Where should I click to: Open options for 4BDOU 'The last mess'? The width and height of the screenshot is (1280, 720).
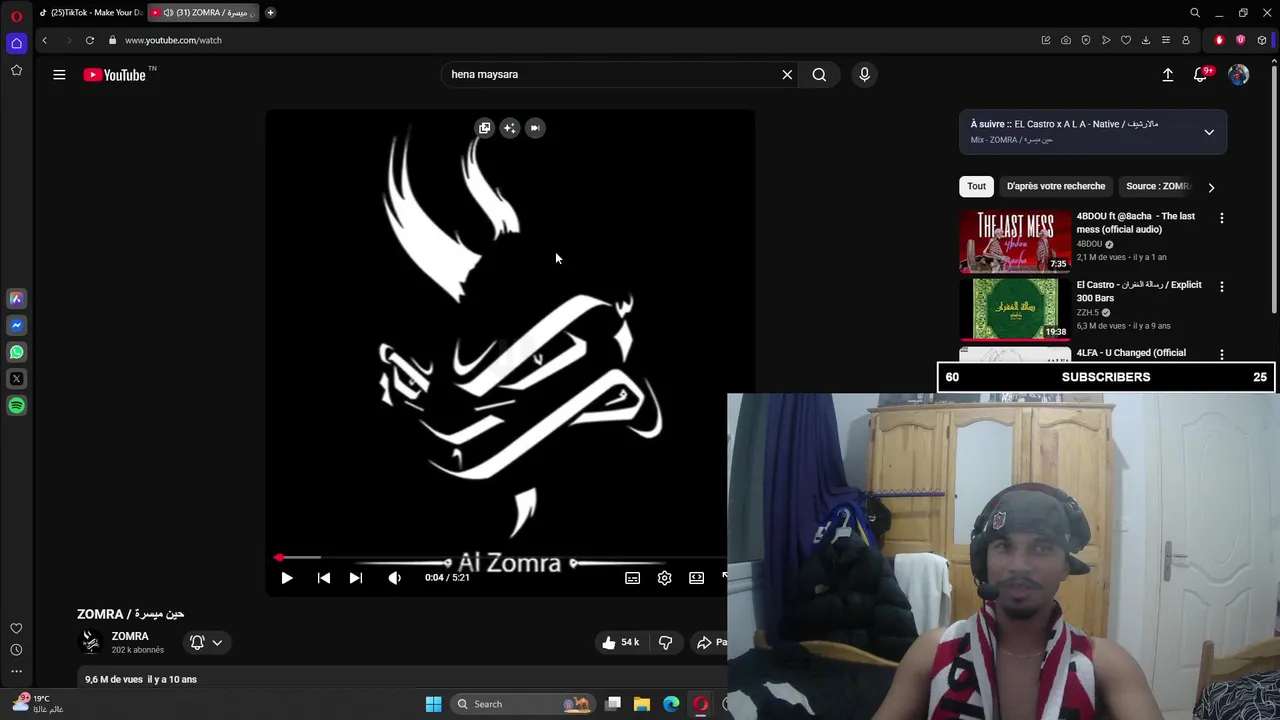tap(1221, 218)
